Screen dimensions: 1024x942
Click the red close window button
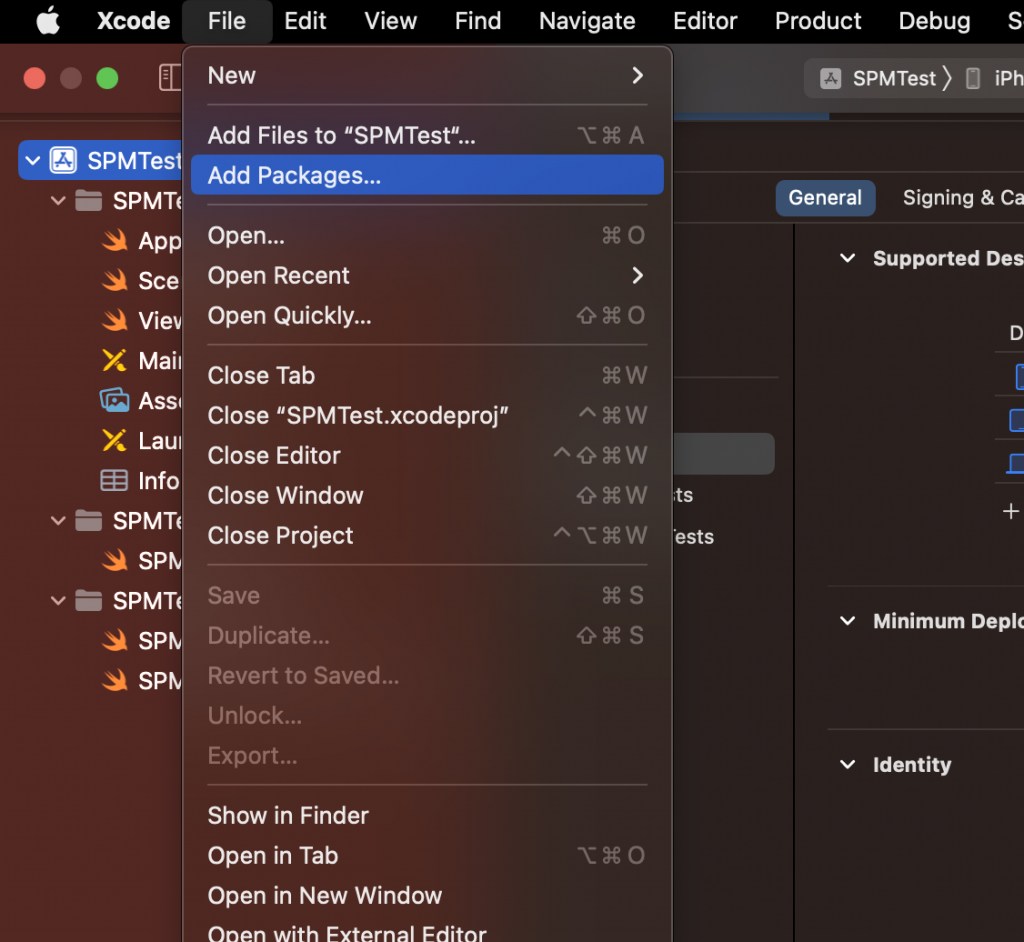tap(35, 78)
